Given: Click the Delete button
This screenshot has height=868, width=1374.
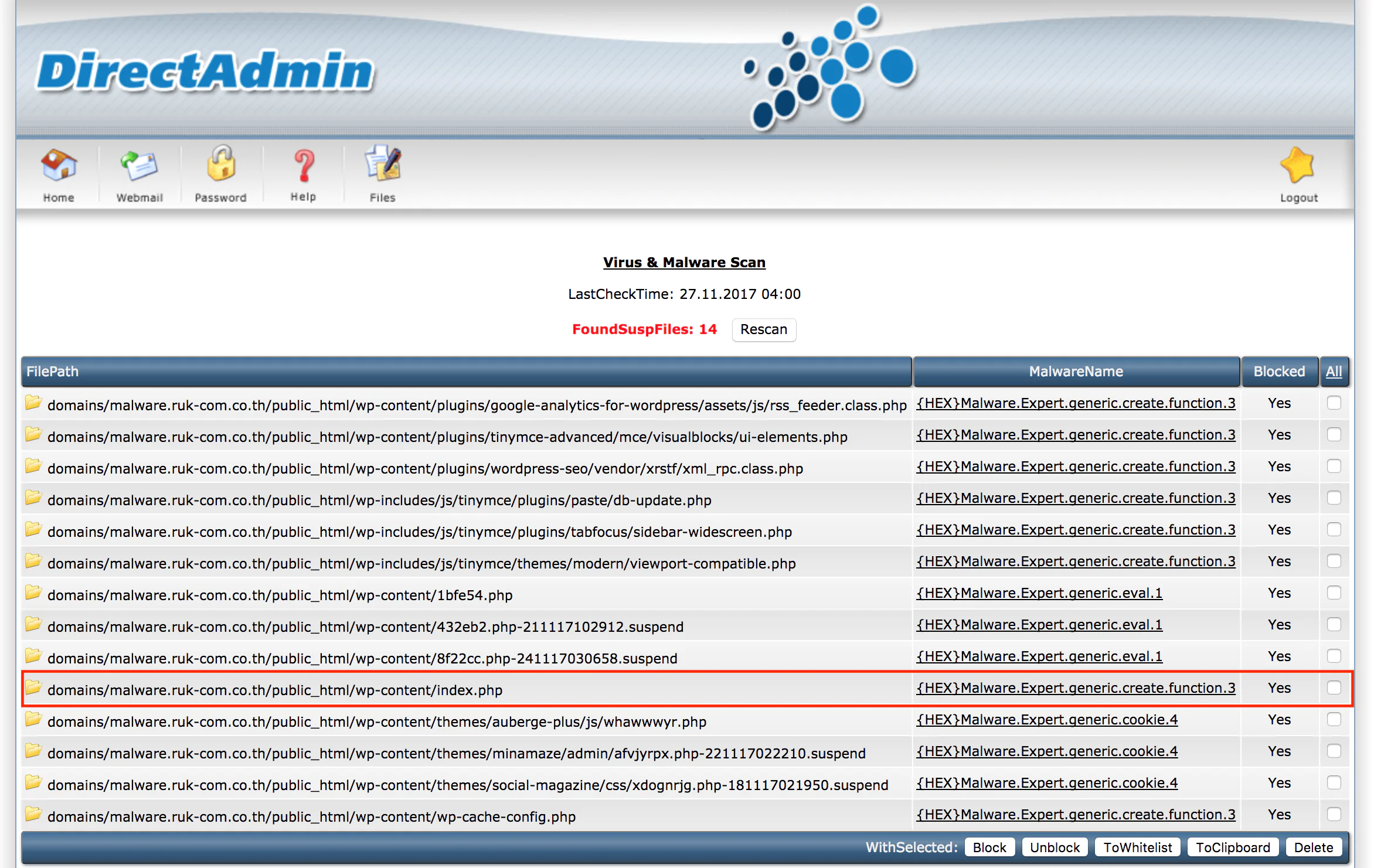Looking at the screenshot, I should click(x=1314, y=847).
